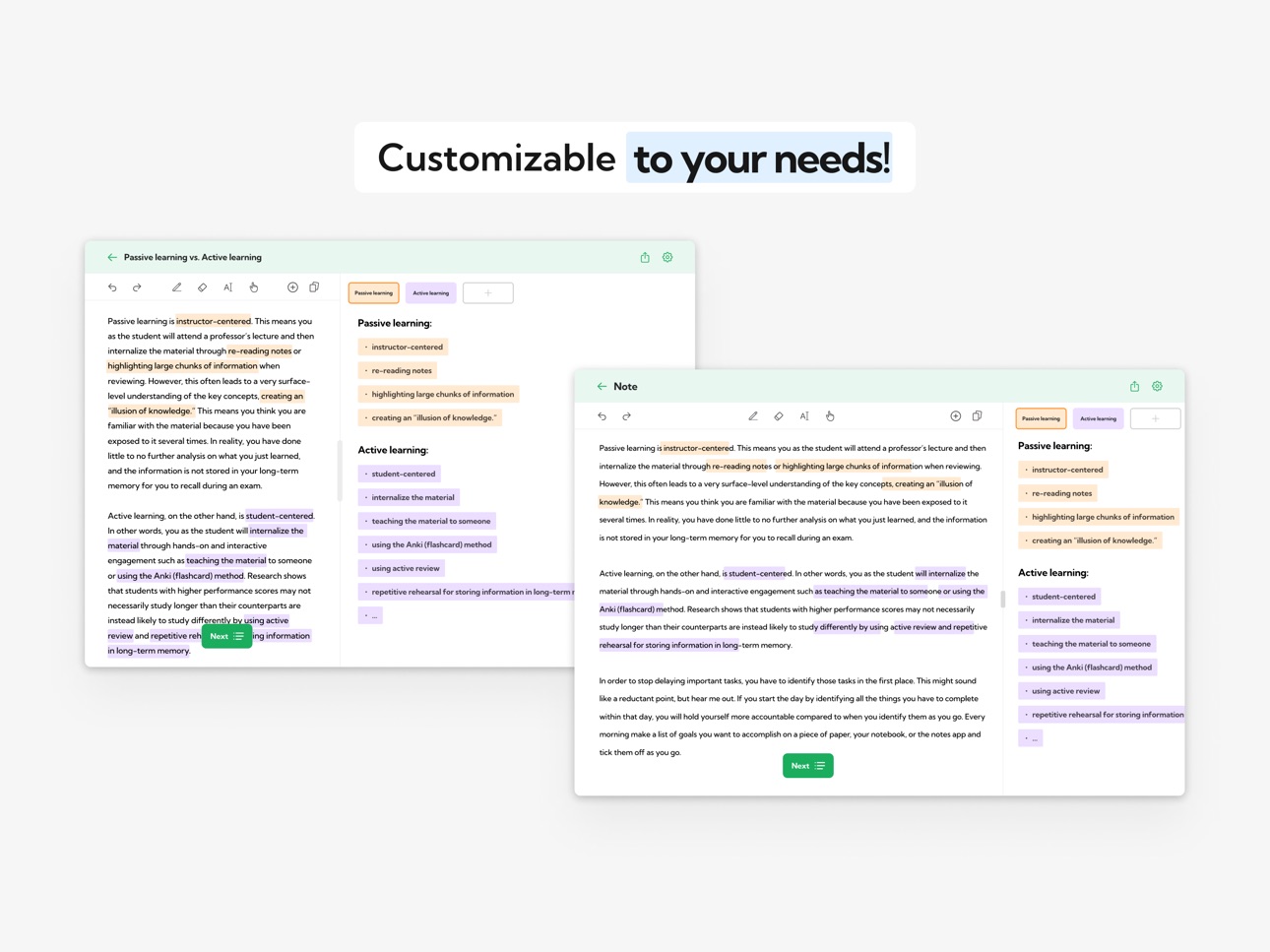This screenshot has height=952, width=1270.
Task: Click 'using active review' chip in Passive learning vs. Active learning window
Action: [x=402, y=568]
